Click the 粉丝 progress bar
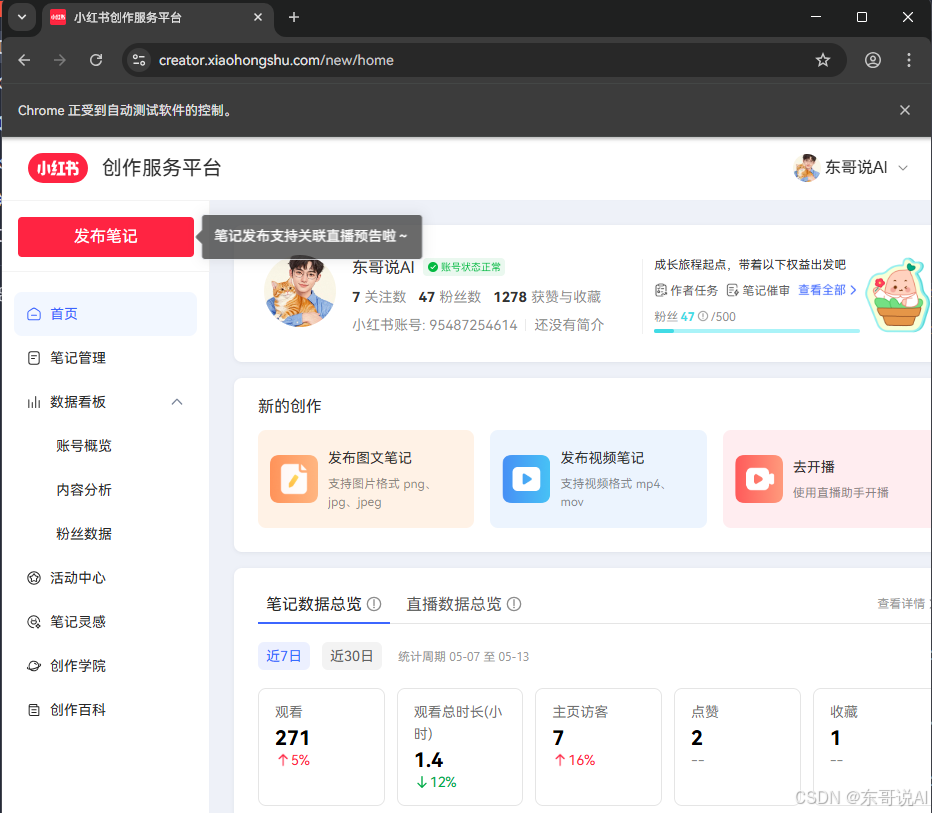Image resolution: width=932 pixels, height=813 pixels. coord(757,331)
